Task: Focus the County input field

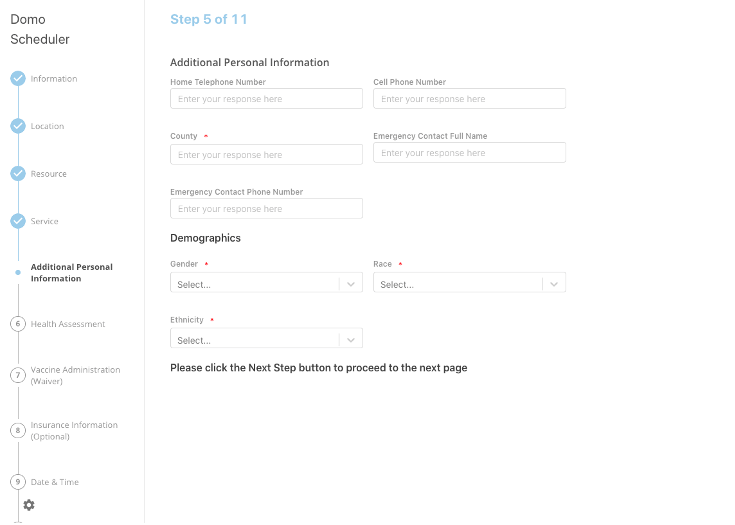Action: click(266, 154)
